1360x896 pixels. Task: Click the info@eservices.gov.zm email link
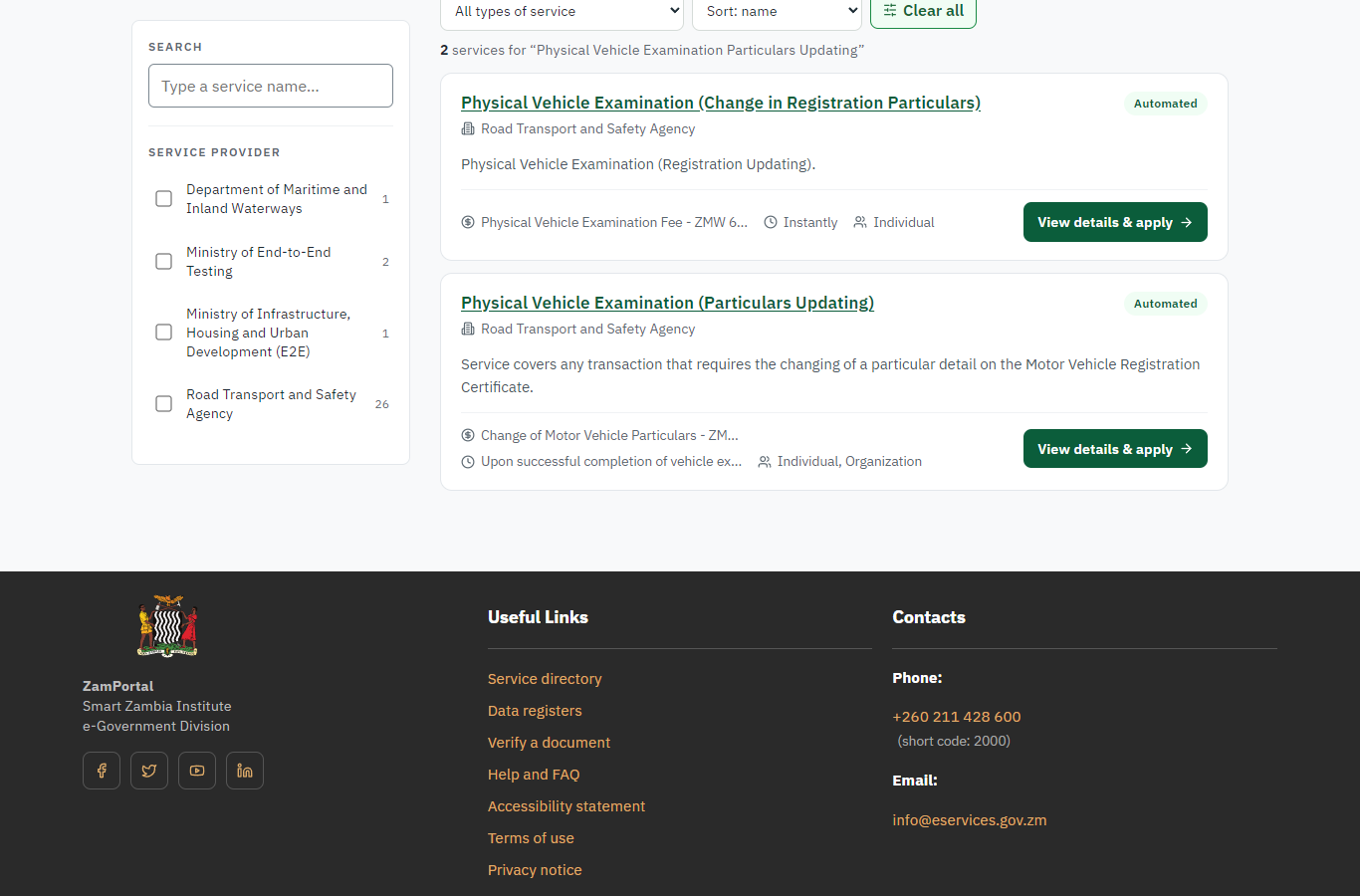[x=970, y=820]
